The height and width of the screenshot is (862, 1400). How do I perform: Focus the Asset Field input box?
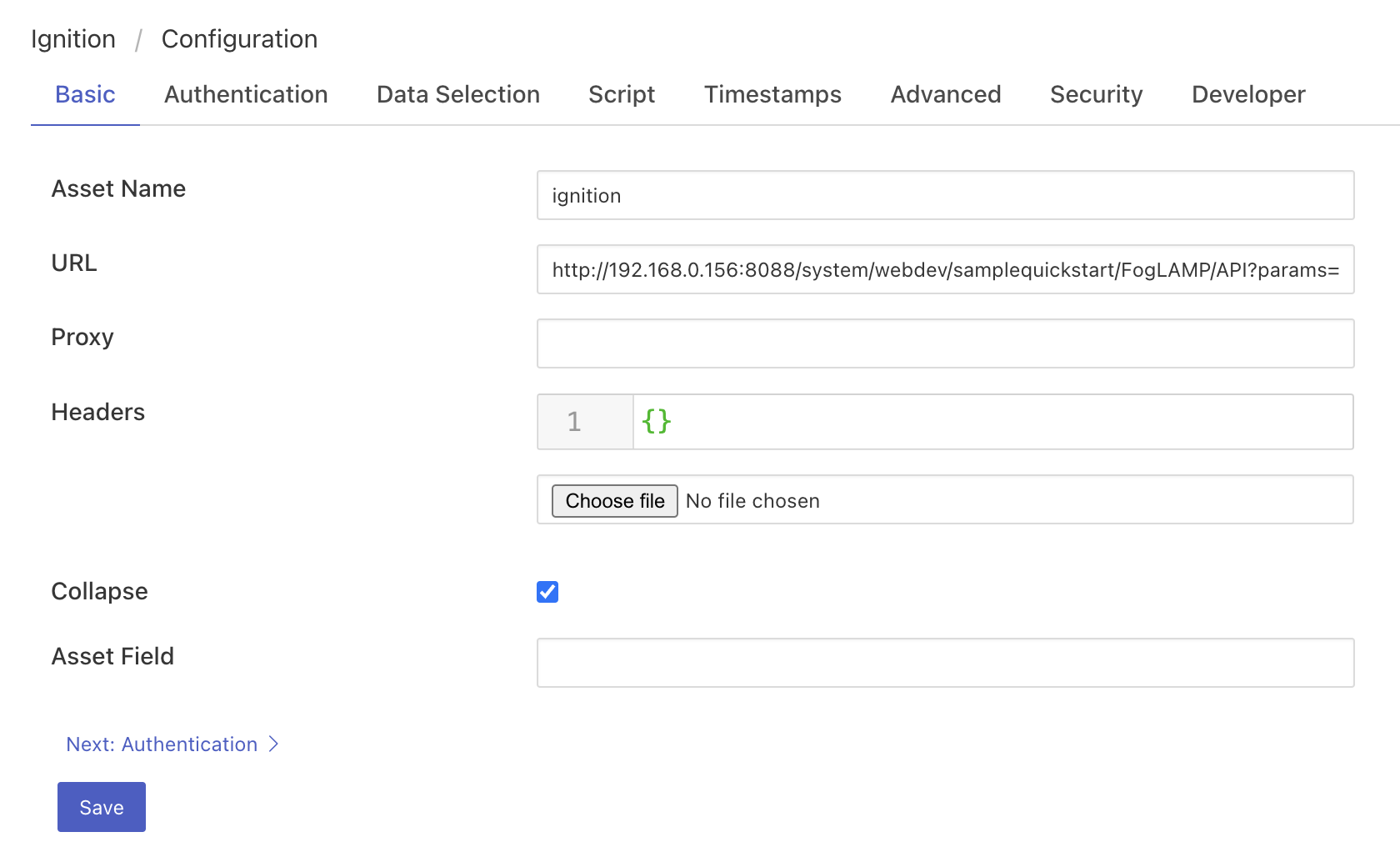coord(945,664)
